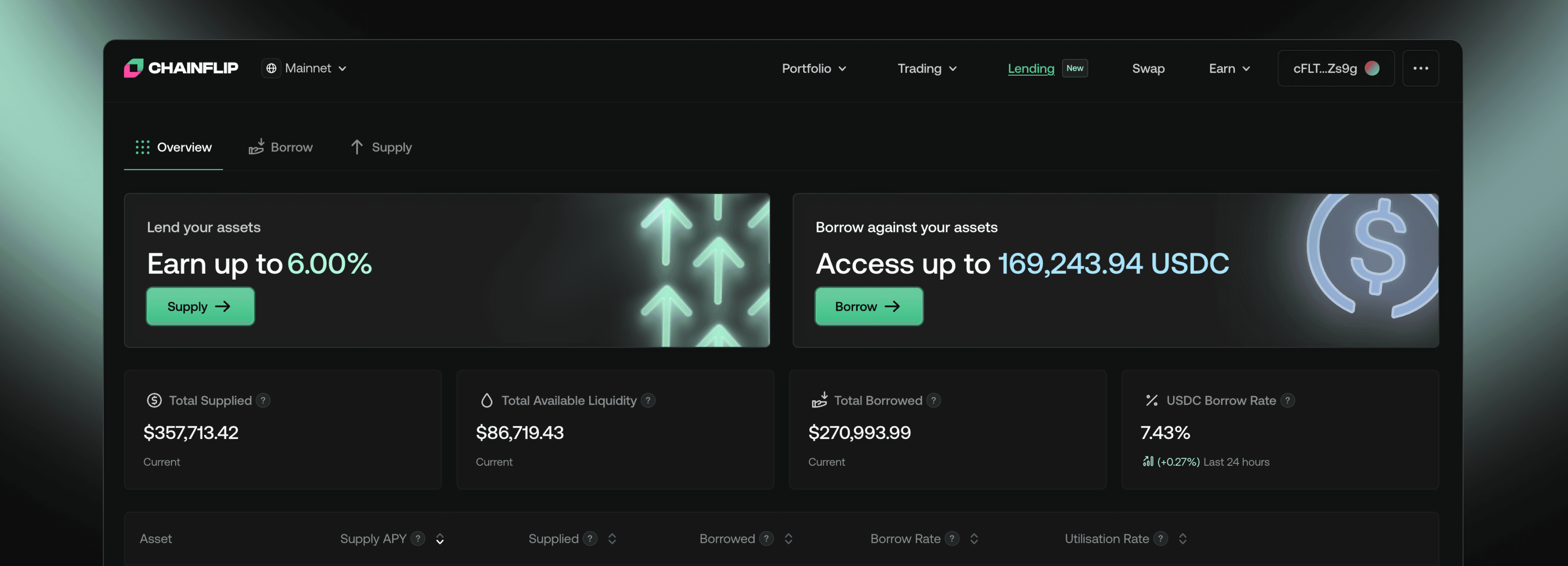Click the USDC Borrow Rate help icon

point(1287,401)
